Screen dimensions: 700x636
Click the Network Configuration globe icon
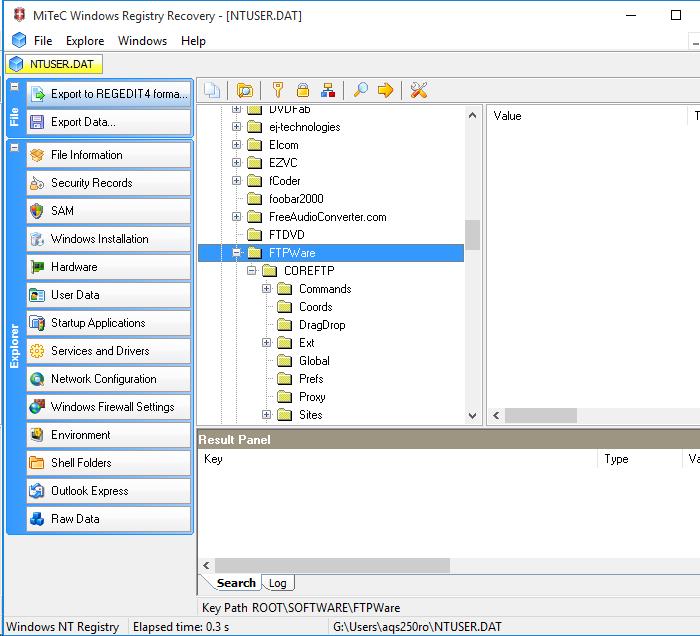[37, 379]
